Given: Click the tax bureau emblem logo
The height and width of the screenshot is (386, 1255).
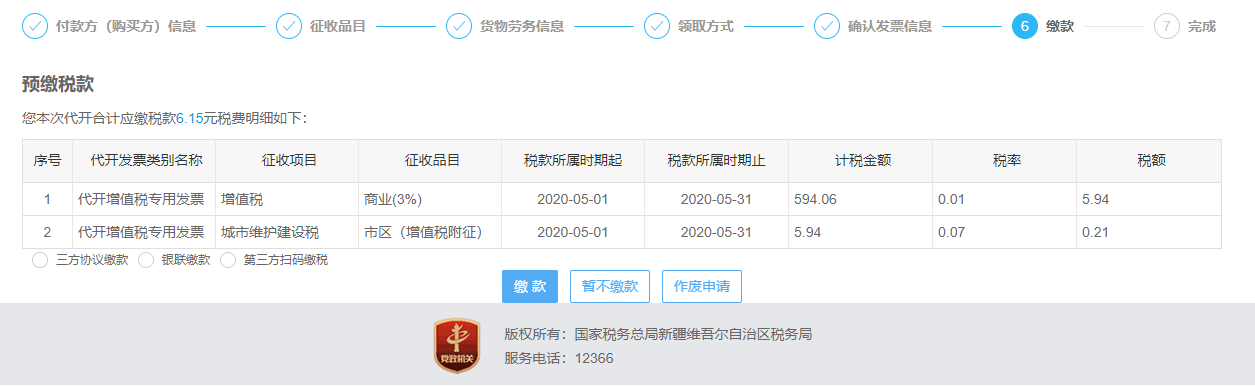Looking at the screenshot, I should (x=457, y=346).
